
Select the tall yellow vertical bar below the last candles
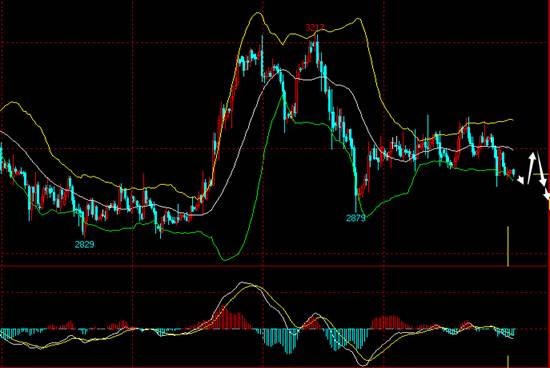coord(508,246)
